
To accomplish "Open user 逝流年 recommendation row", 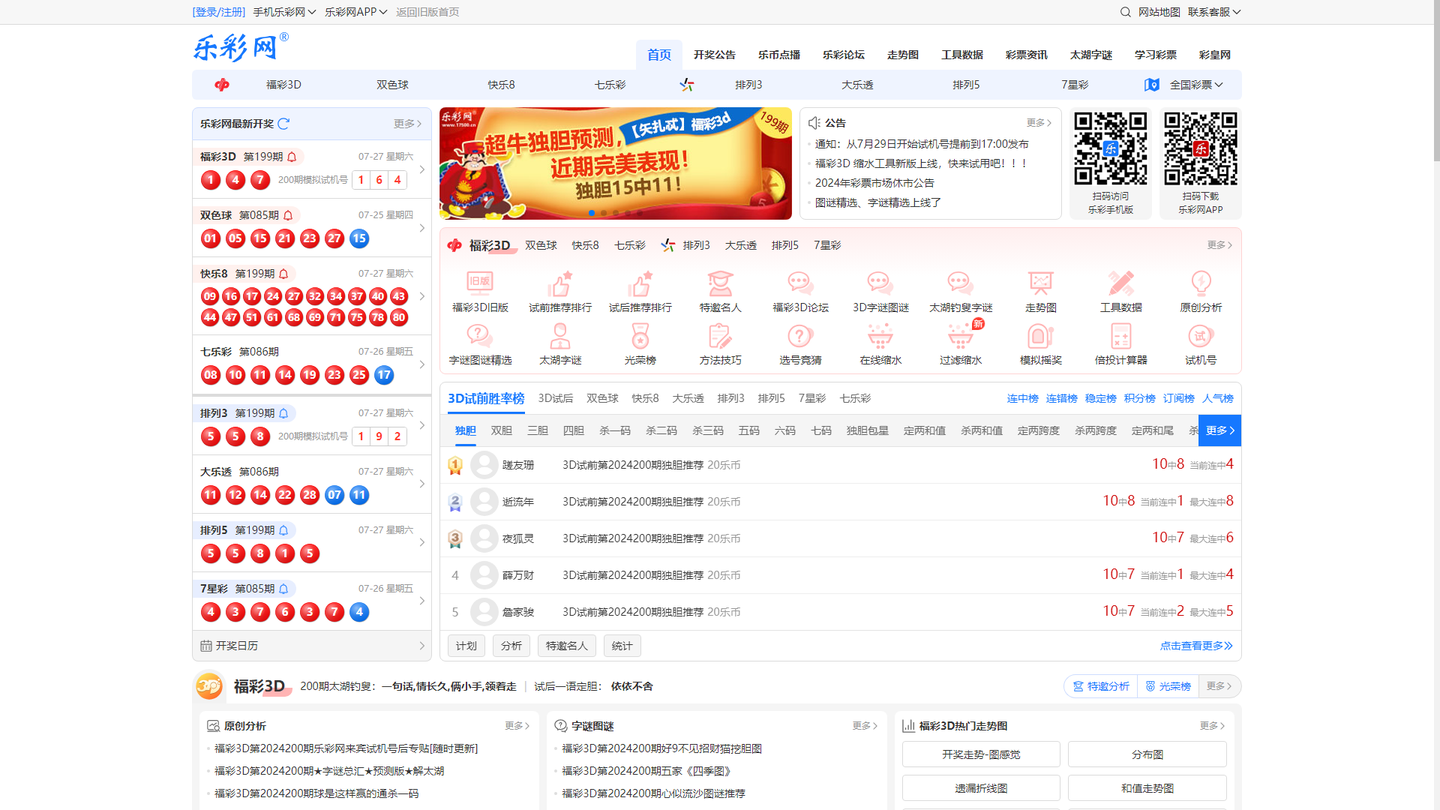I will (x=840, y=502).
